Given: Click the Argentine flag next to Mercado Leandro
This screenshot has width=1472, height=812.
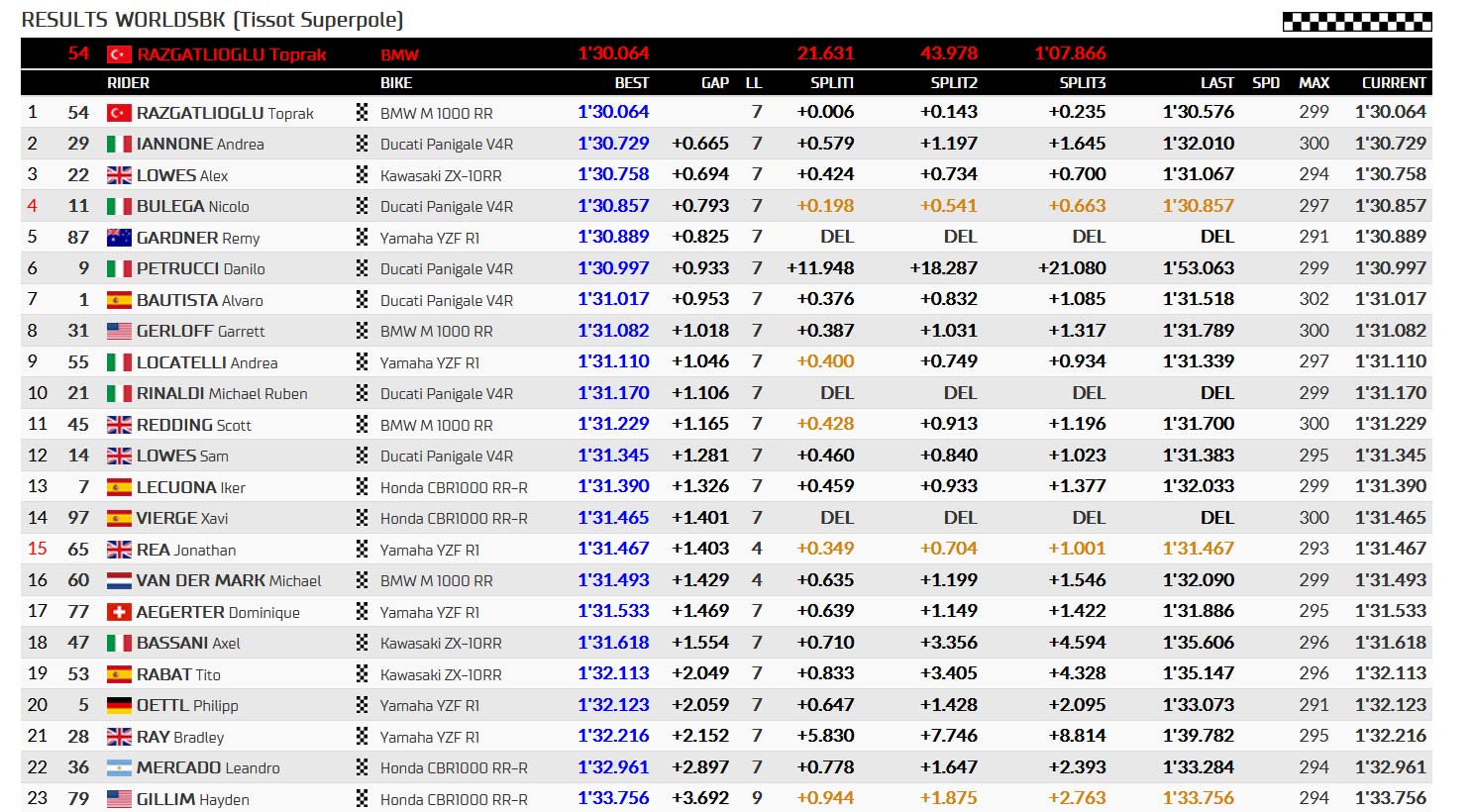Looking at the screenshot, I should tap(119, 767).
